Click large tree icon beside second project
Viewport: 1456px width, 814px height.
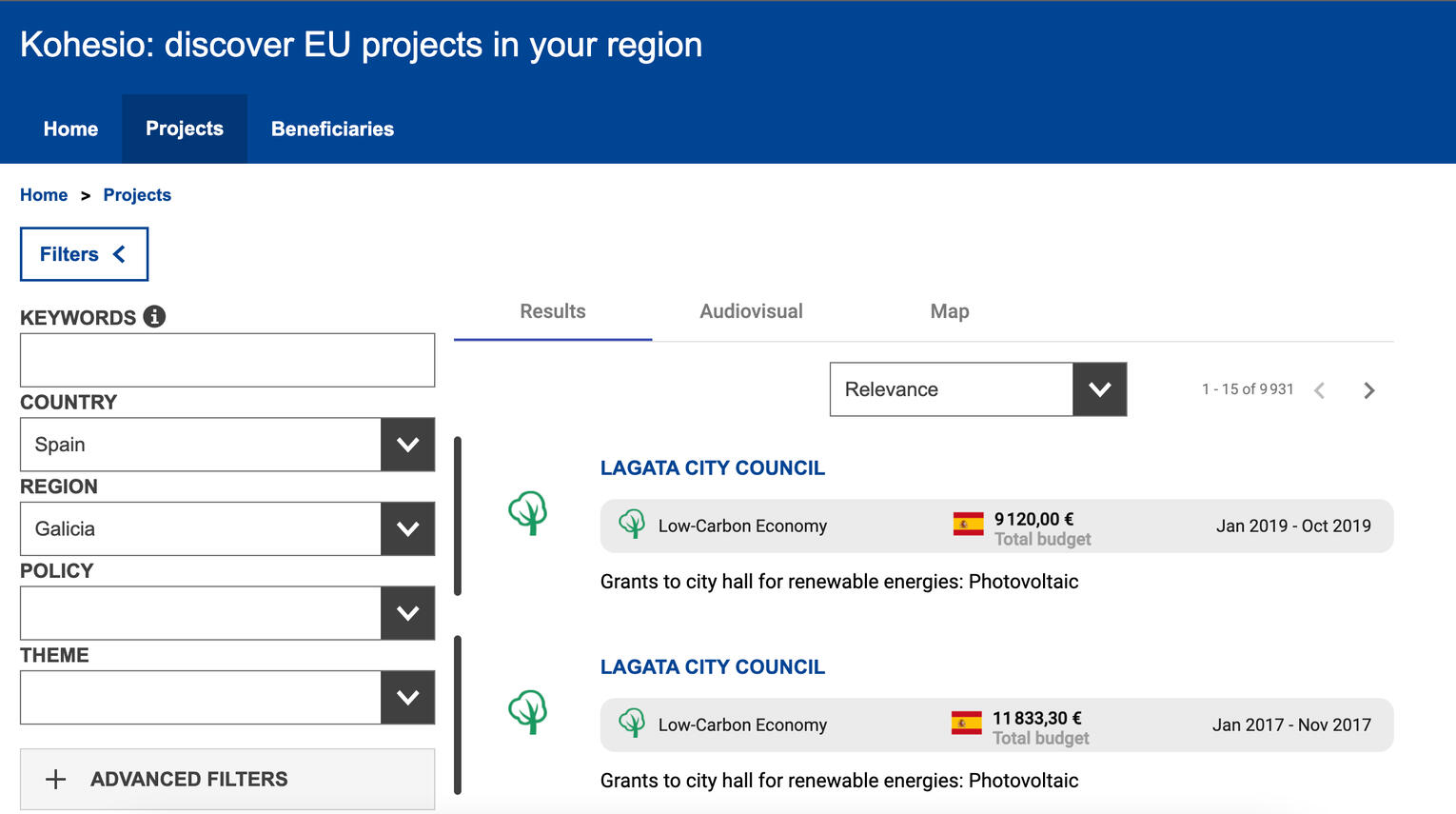pyautogui.click(x=528, y=712)
